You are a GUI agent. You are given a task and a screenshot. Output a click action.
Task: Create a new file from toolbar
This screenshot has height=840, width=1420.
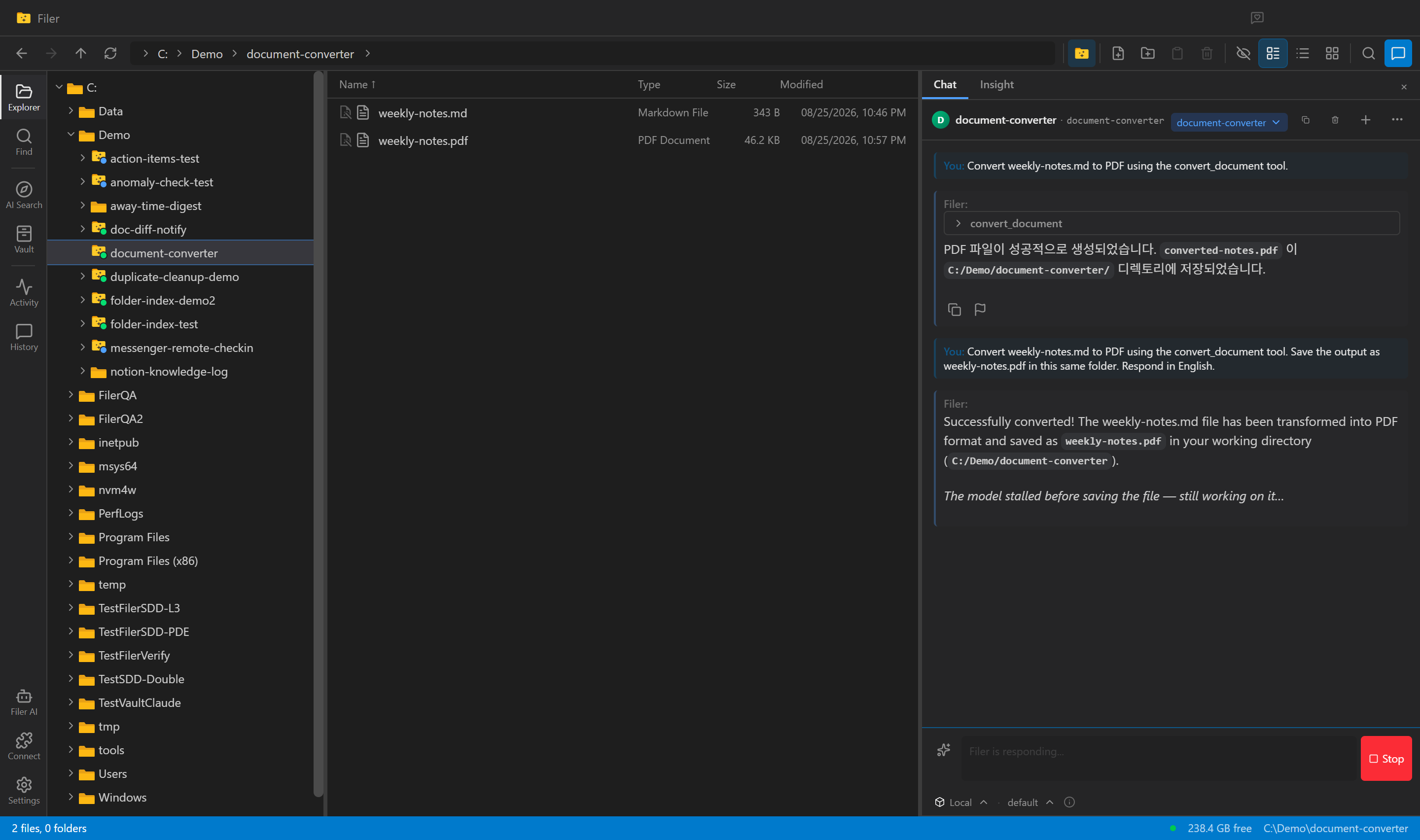click(x=1118, y=53)
